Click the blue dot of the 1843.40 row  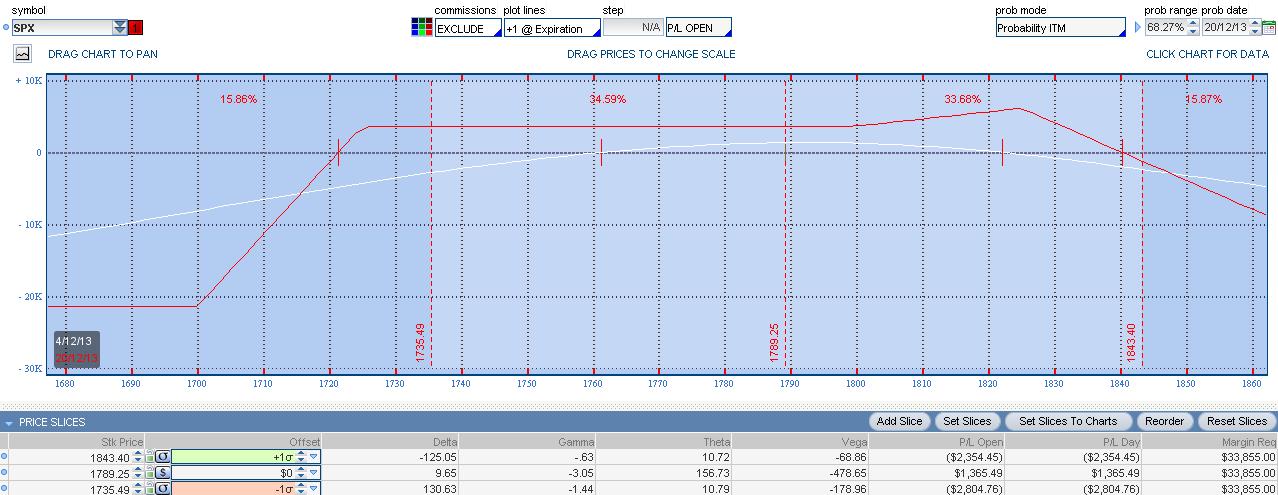(x=4, y=457)
